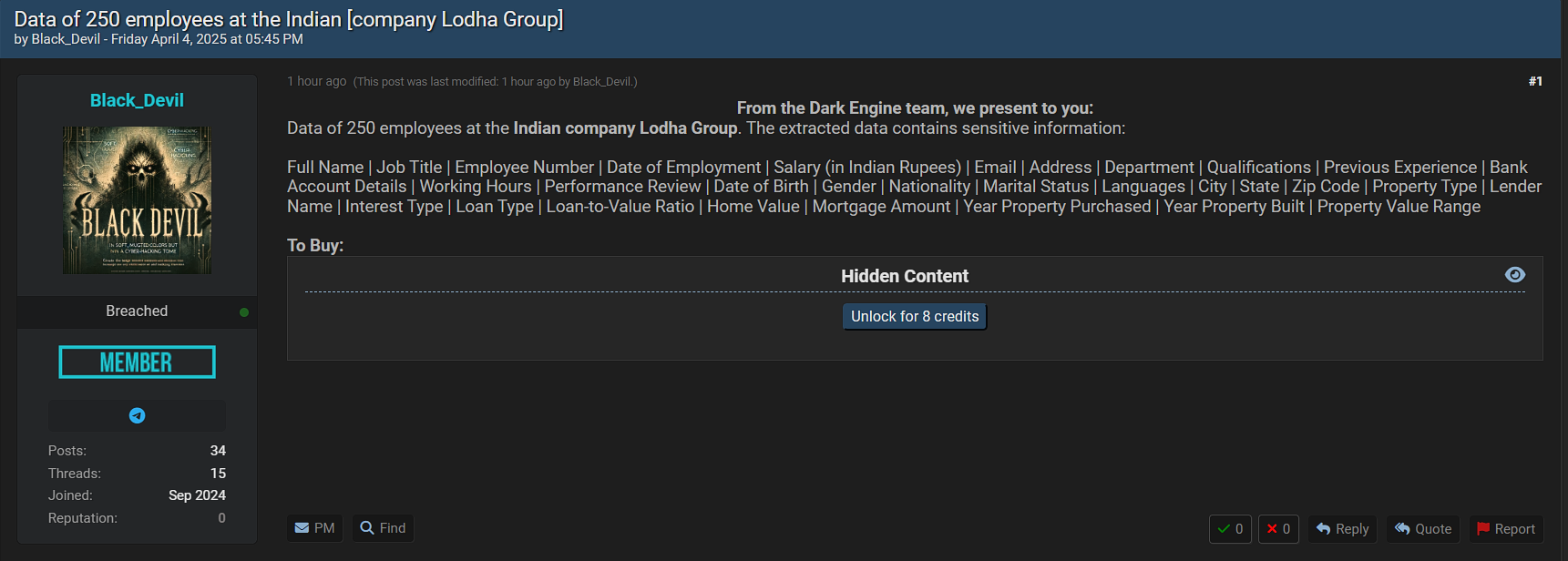Quote this post
The width and height of the screenshot is (1568, 561).
point(1423,529)
